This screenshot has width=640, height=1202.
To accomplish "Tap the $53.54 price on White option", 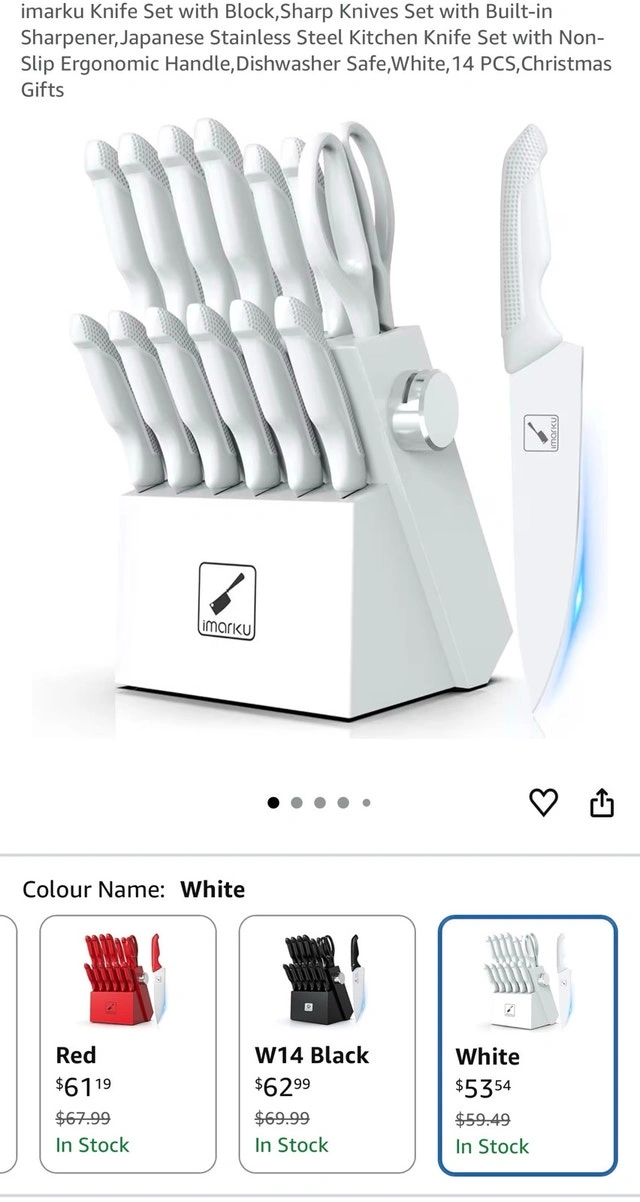I will click(484, 1087).
